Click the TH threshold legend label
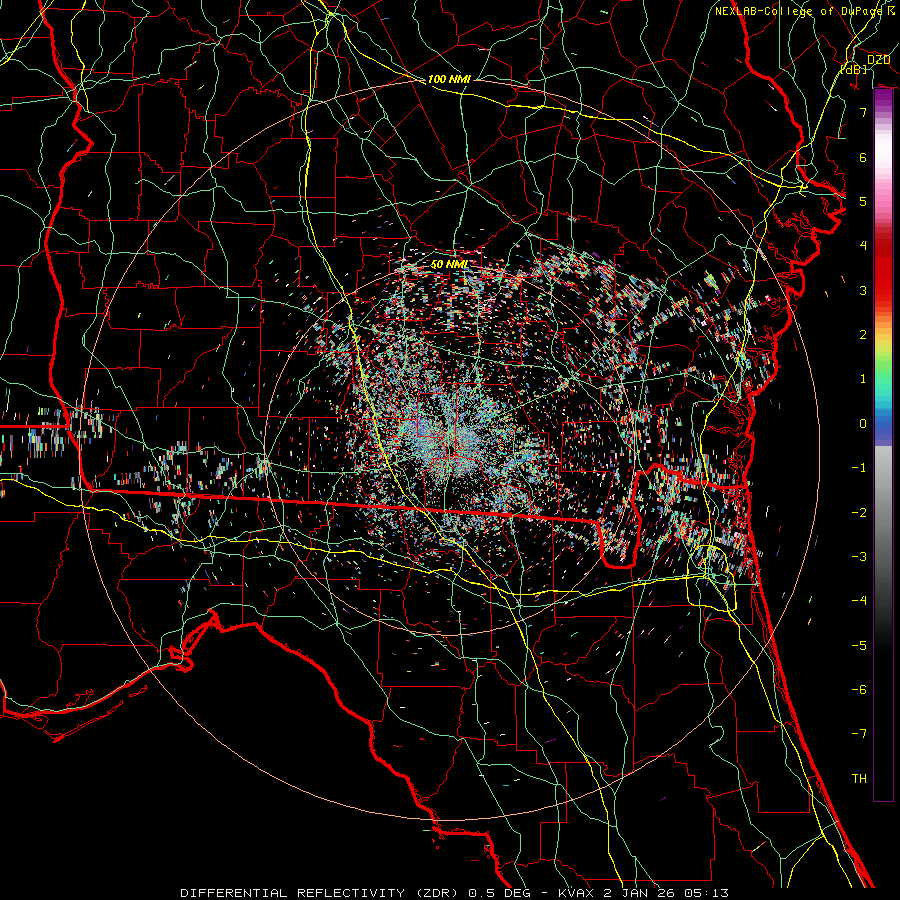Image resolution: width=900 pixels, height=900 pixels. [x=859, y=778]
